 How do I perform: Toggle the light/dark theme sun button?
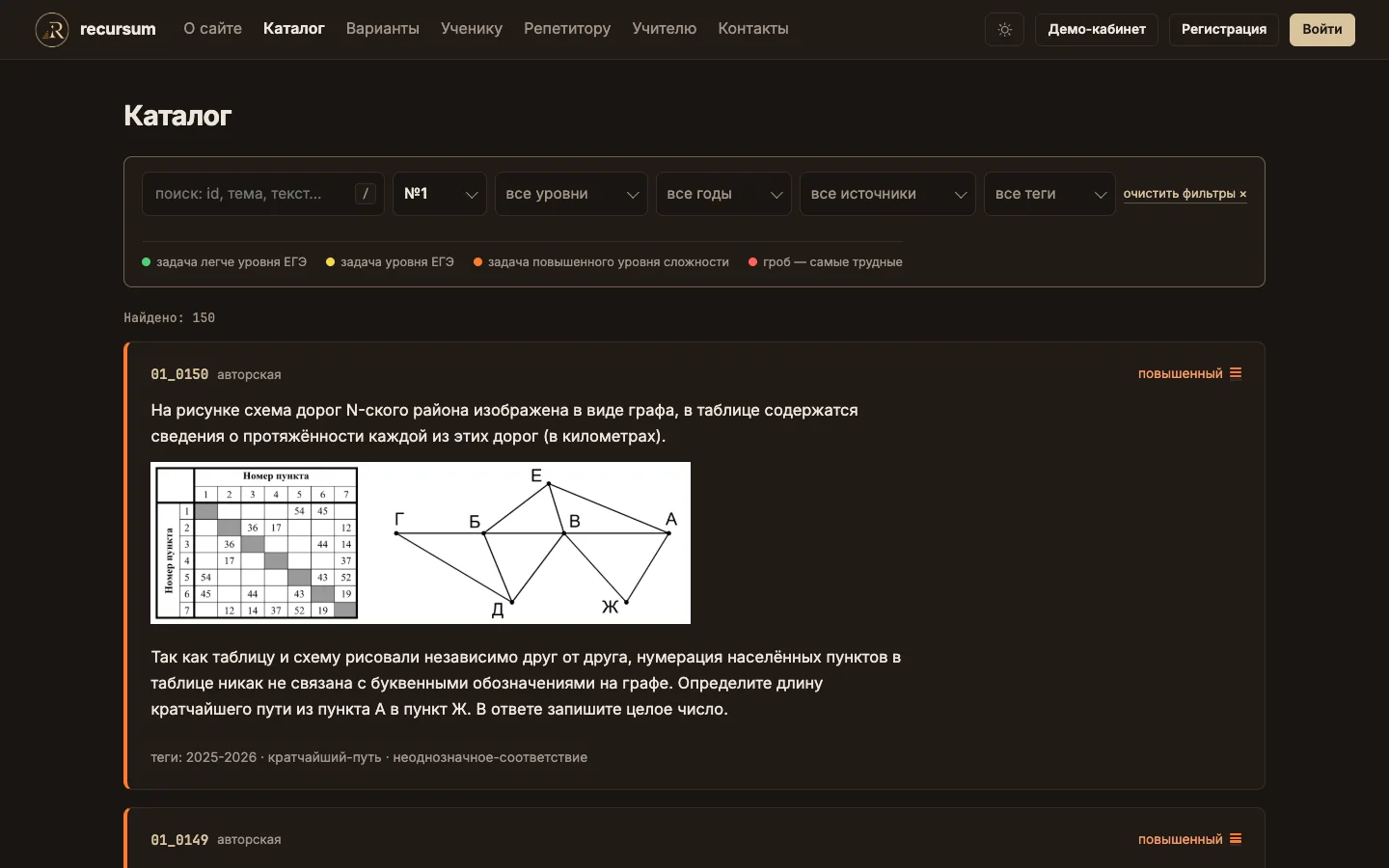(x=1004, y=30)
